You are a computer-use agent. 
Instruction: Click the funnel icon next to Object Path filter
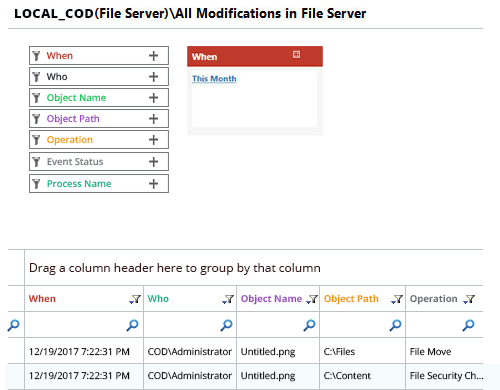click(36, 119)
